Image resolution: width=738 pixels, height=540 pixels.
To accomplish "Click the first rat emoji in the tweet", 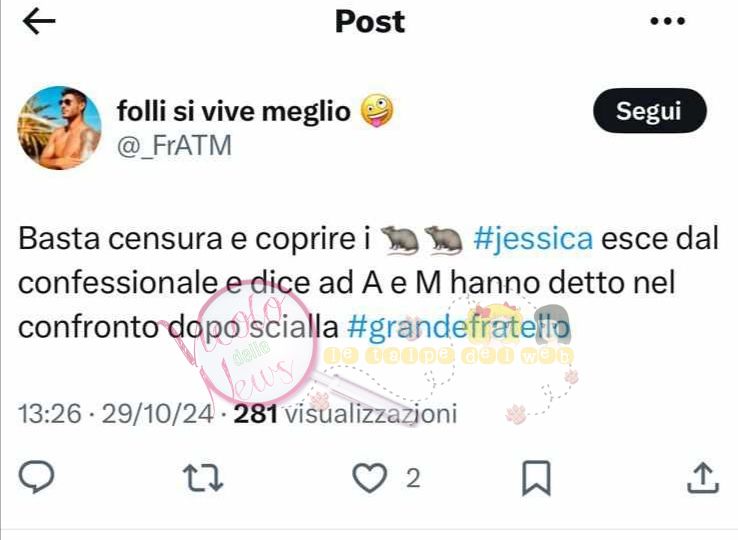I will [x=399, y=240].
